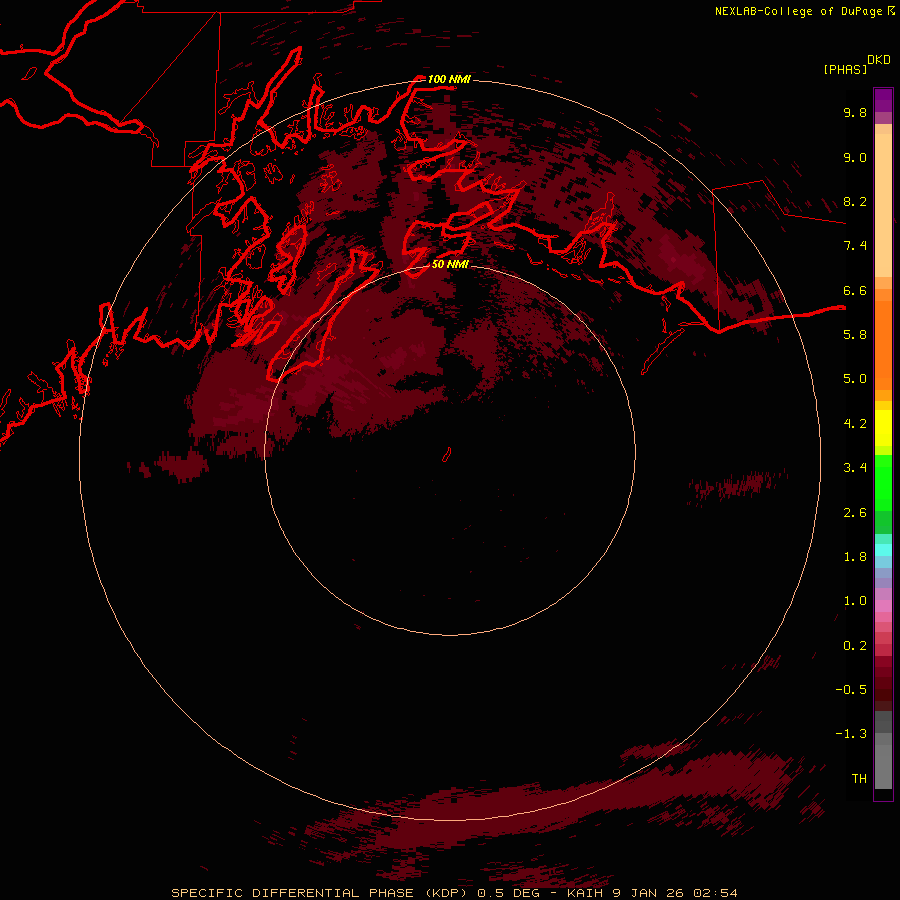Image resolution: width=900 pixels, height=900 pixels.
Task: Click the TH threshold label
Action: tap(859, 779)
